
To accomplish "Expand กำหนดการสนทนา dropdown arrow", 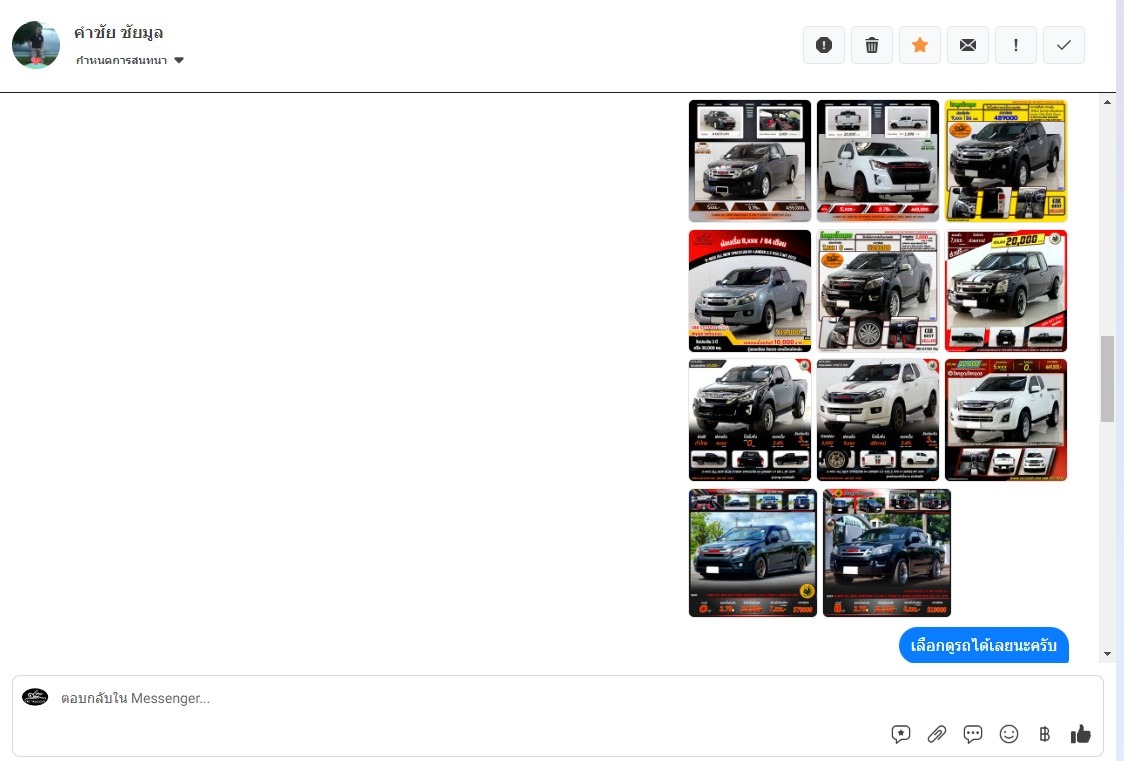I will [179, 60].
